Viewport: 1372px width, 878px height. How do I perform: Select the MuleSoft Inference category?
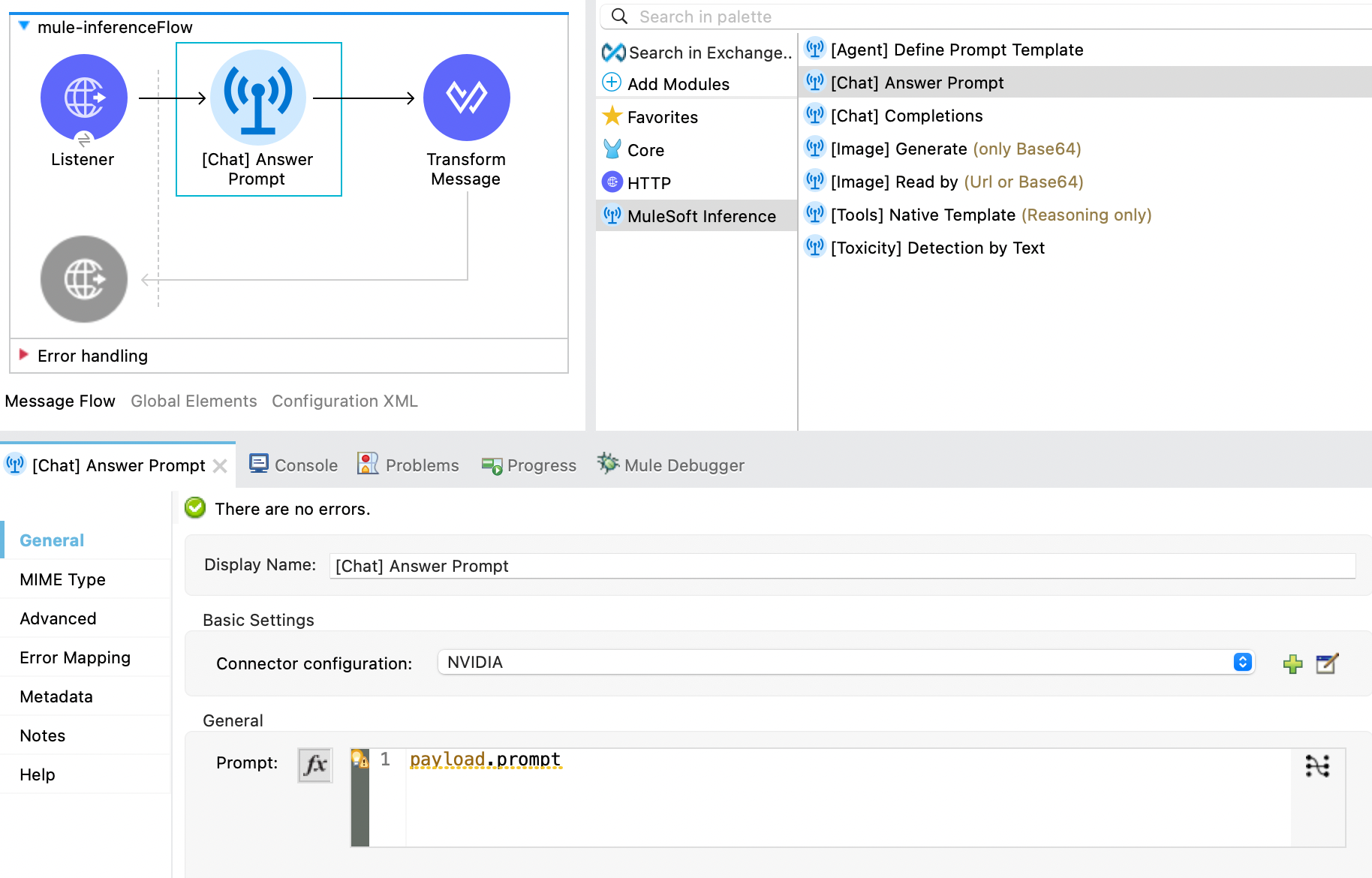pos(697,215)
